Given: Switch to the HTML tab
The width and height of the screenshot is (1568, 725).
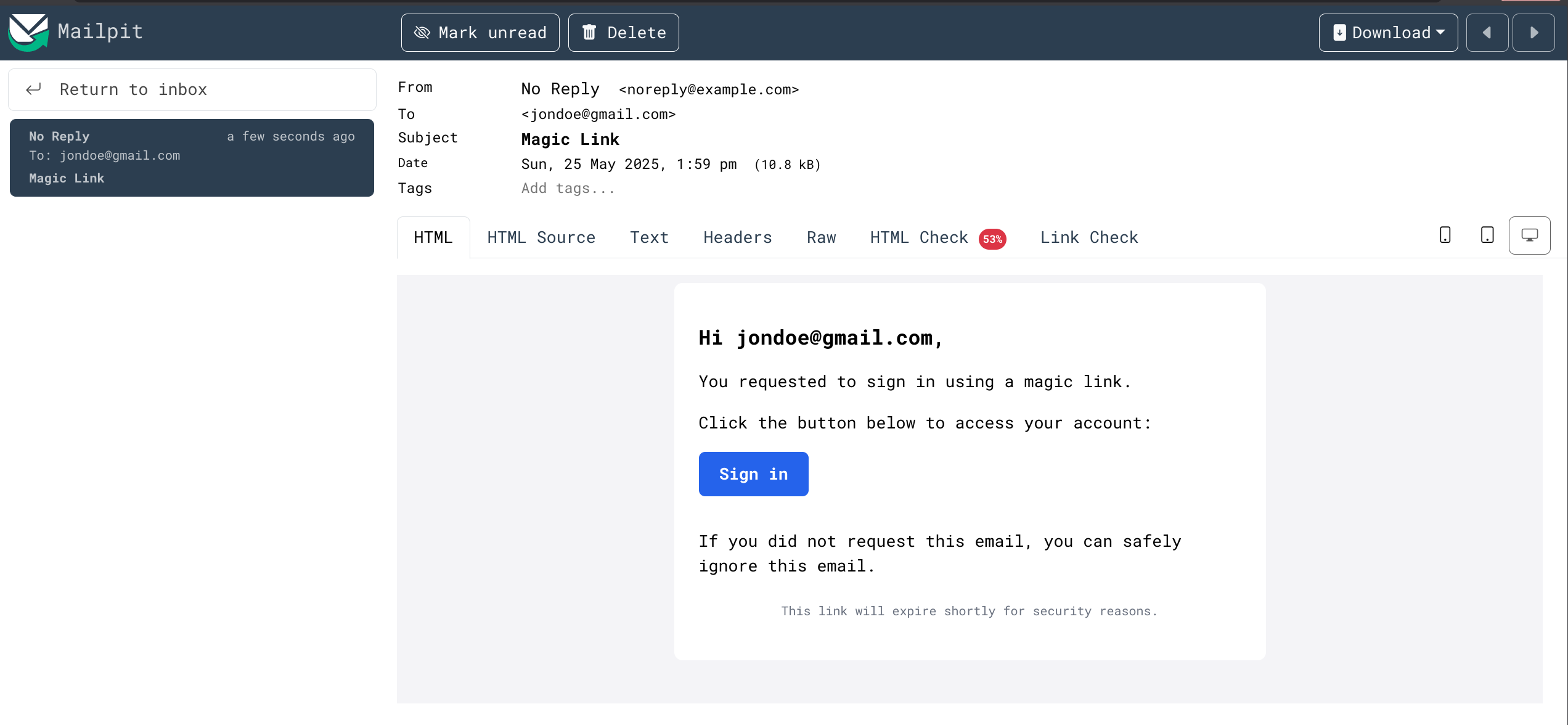Looking at the screenshot, I should (x=433, y=237).
